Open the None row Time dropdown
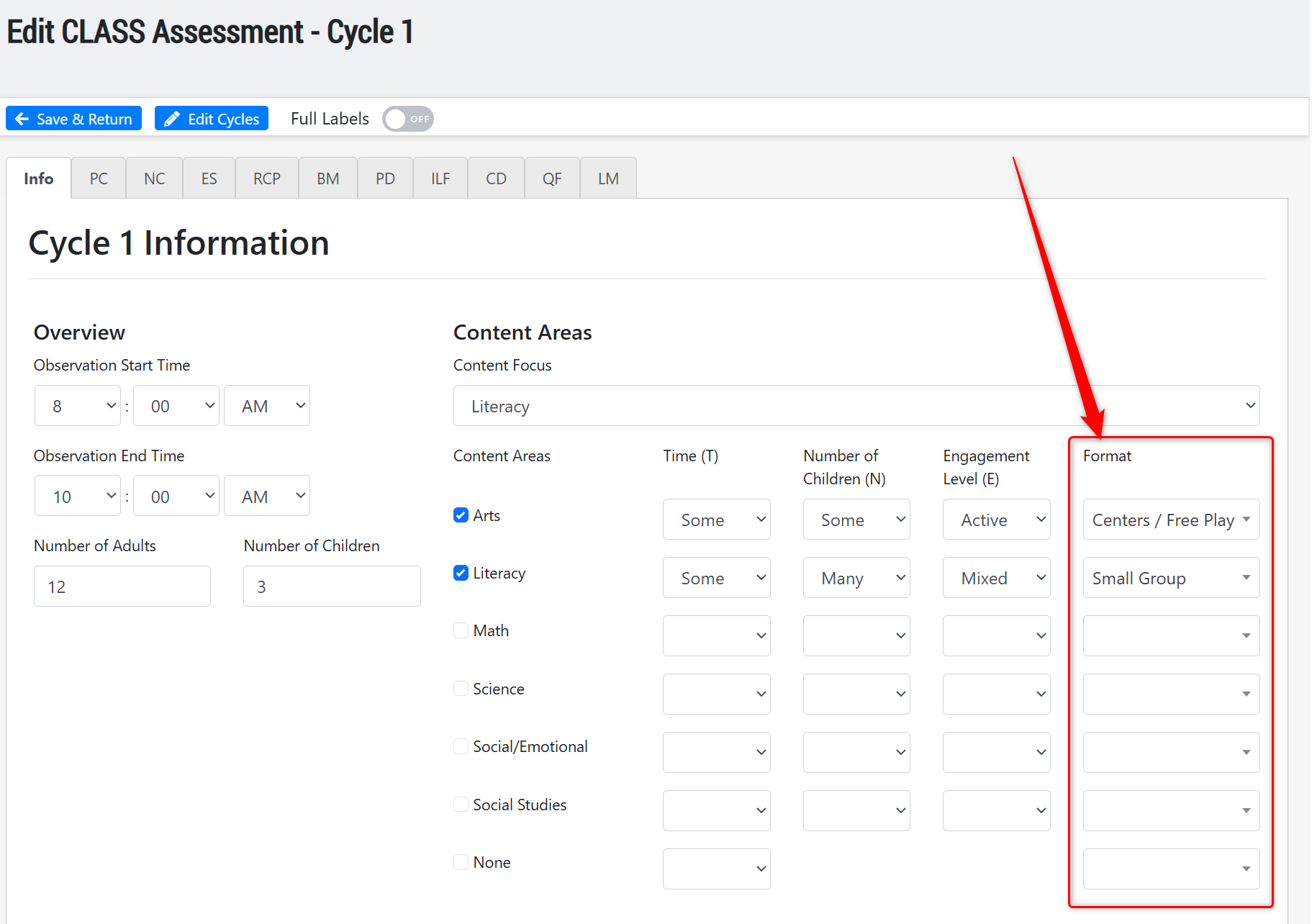 pyautogui.click(x=717, y=869)
